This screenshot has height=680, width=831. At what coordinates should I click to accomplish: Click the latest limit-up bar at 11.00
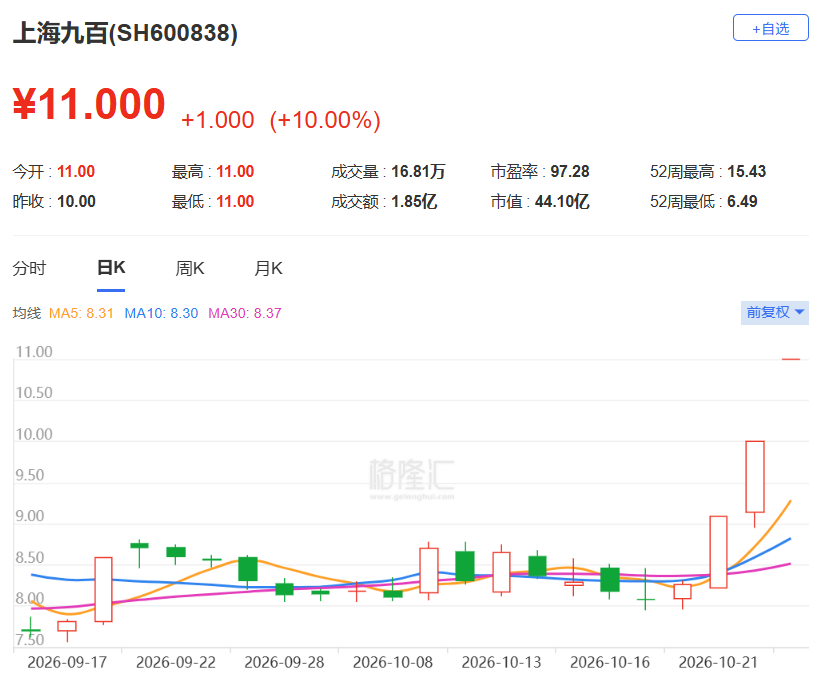point(791,359)
